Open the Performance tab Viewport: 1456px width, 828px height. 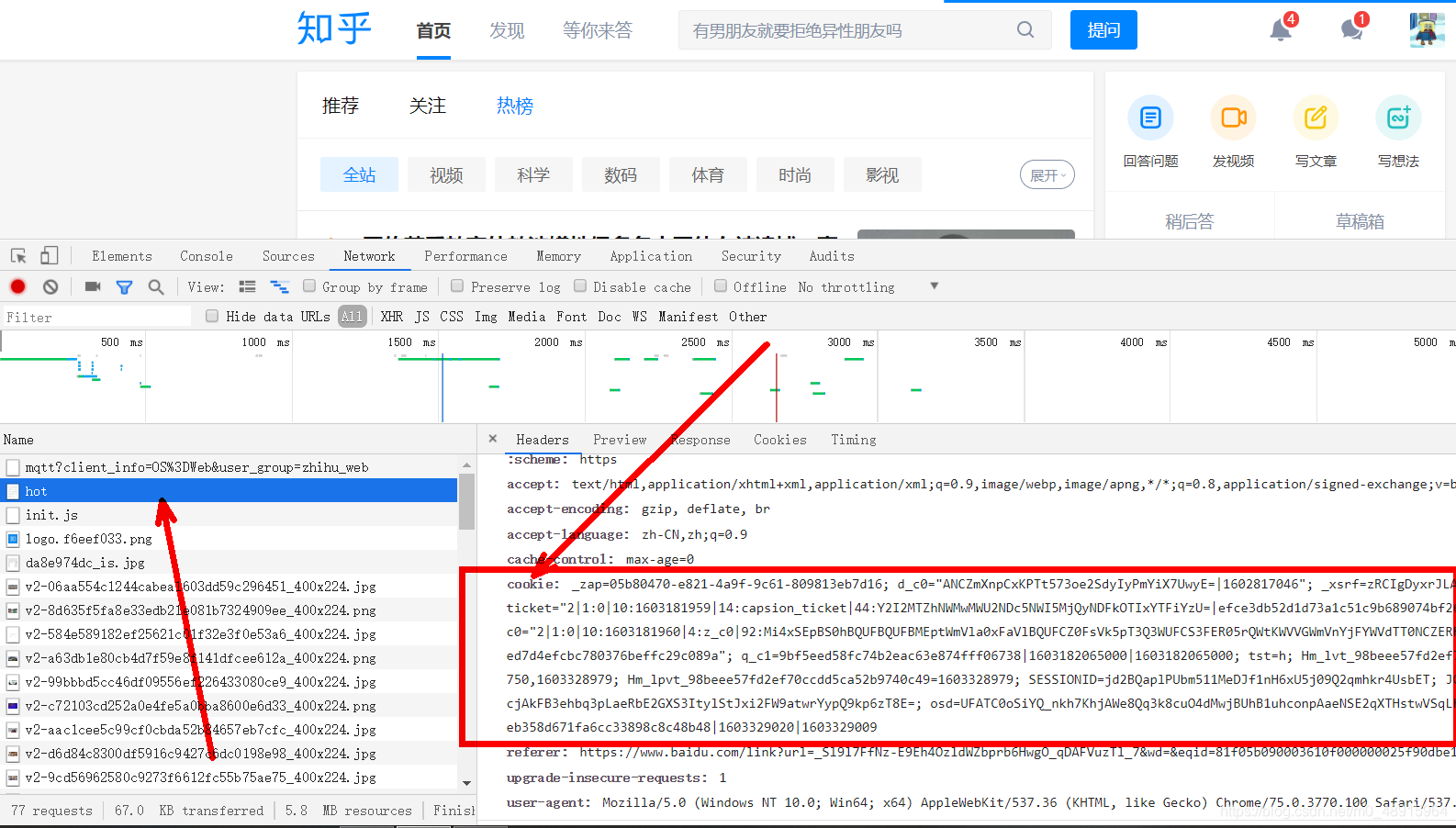point(465,256)
